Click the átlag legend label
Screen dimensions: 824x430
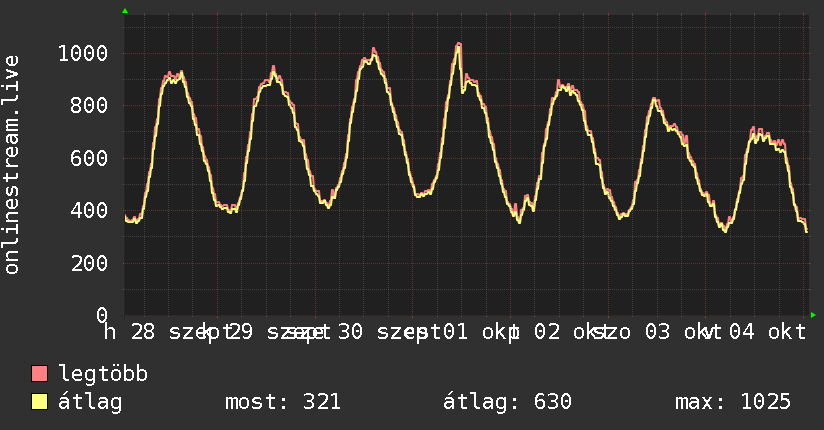(x=90, y=402)
